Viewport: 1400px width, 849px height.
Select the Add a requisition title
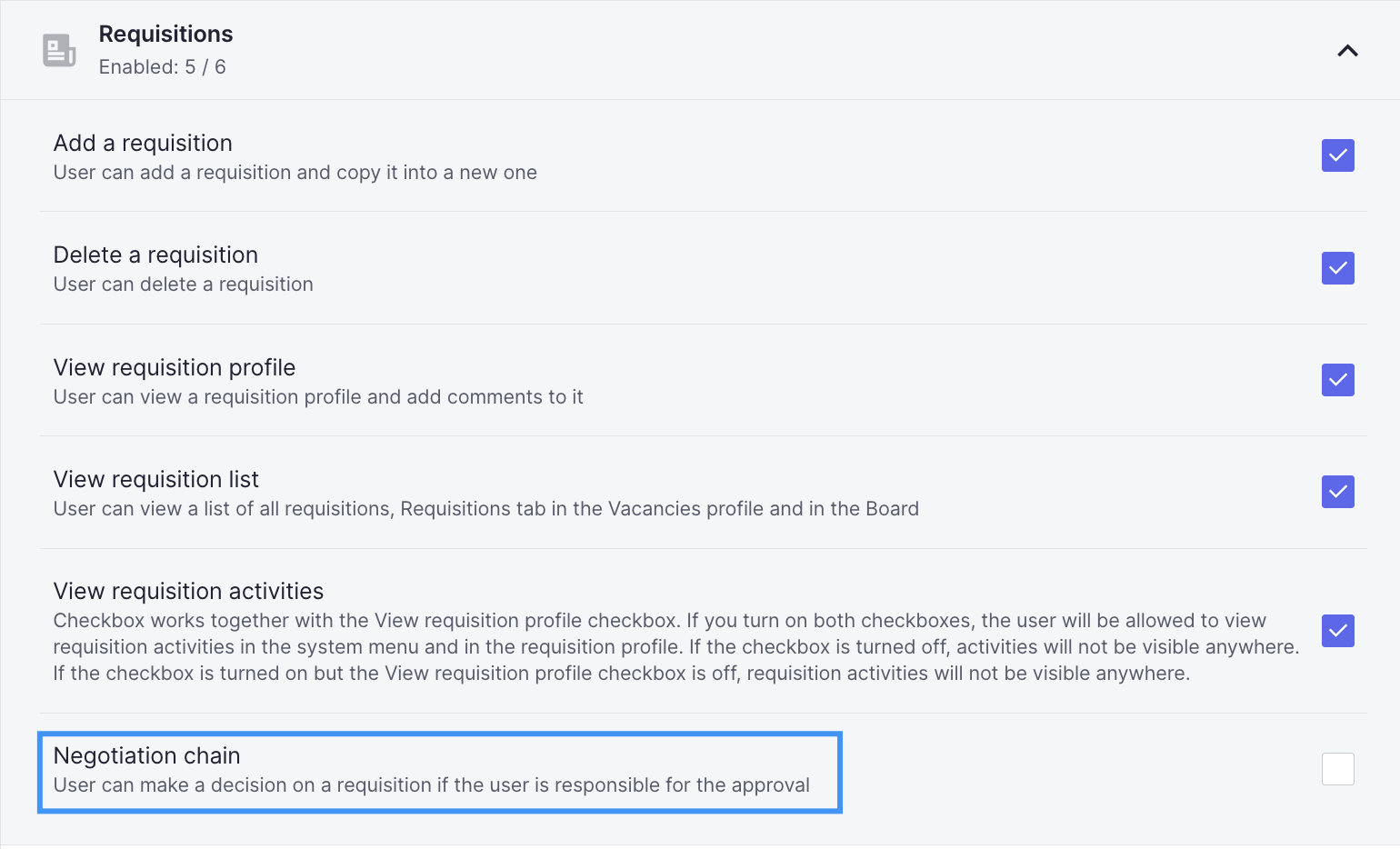click(x=143, y=143)
